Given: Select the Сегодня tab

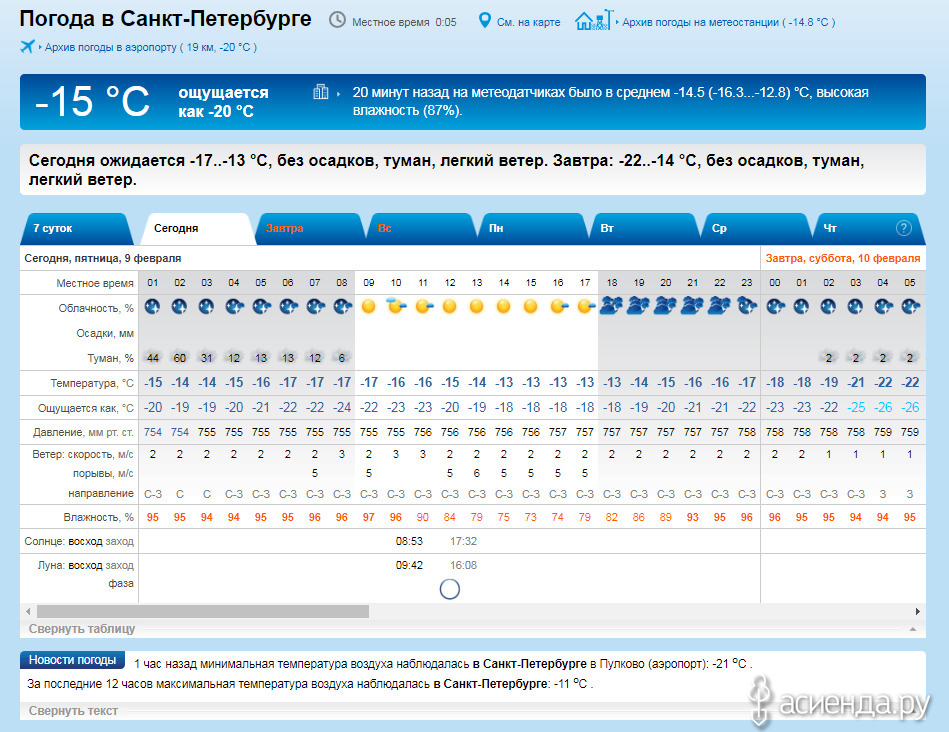Looking at the screenshot, I should point(197,228).
